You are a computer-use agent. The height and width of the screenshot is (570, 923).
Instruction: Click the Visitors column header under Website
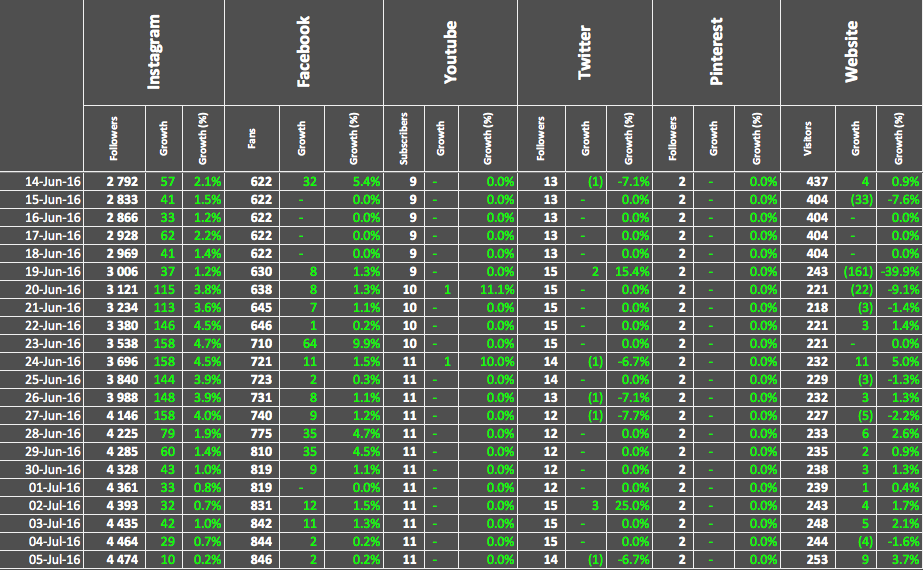[x=808, y=139]
